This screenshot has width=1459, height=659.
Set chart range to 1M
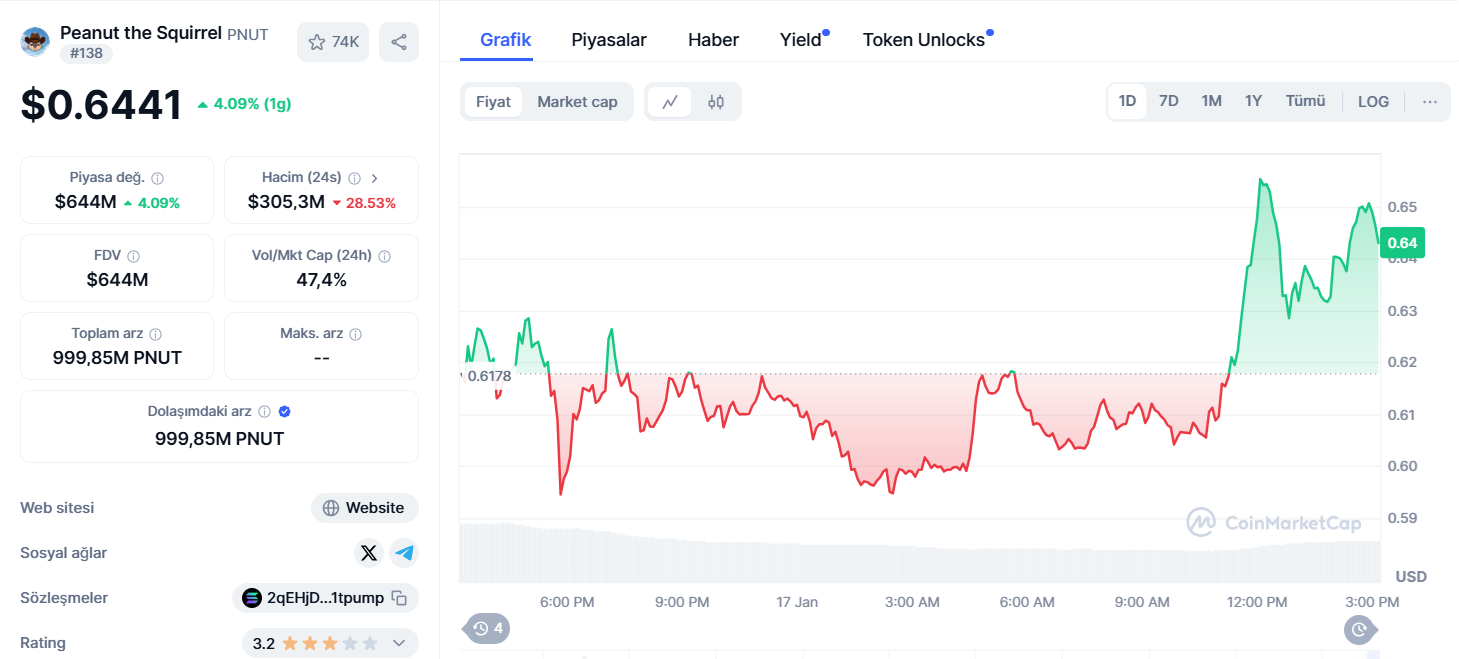click(1211, 101)
